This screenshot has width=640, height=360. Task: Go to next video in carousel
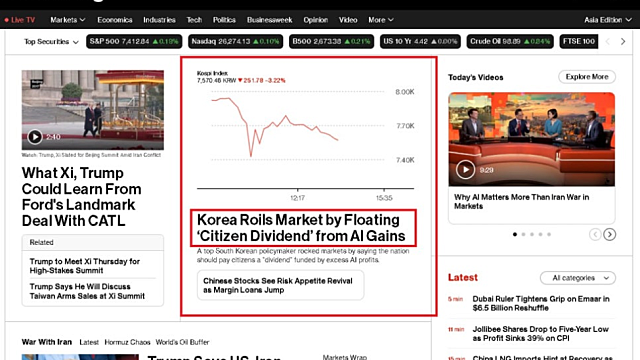tap(610, 234)
